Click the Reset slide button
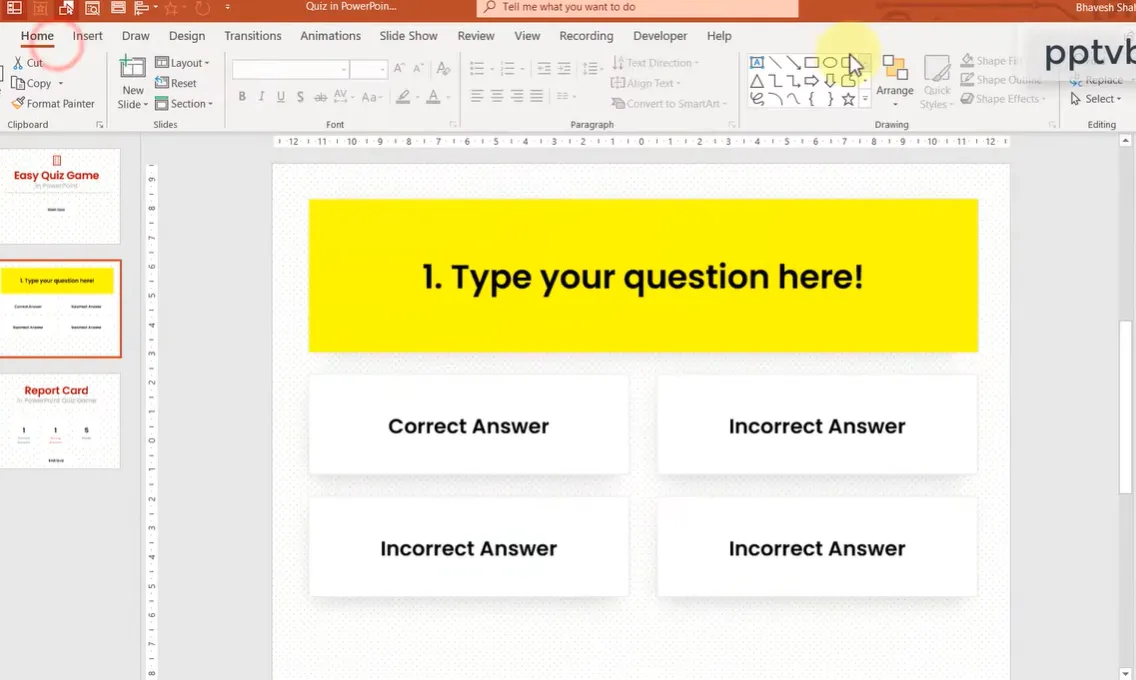 tap(176, 84)
